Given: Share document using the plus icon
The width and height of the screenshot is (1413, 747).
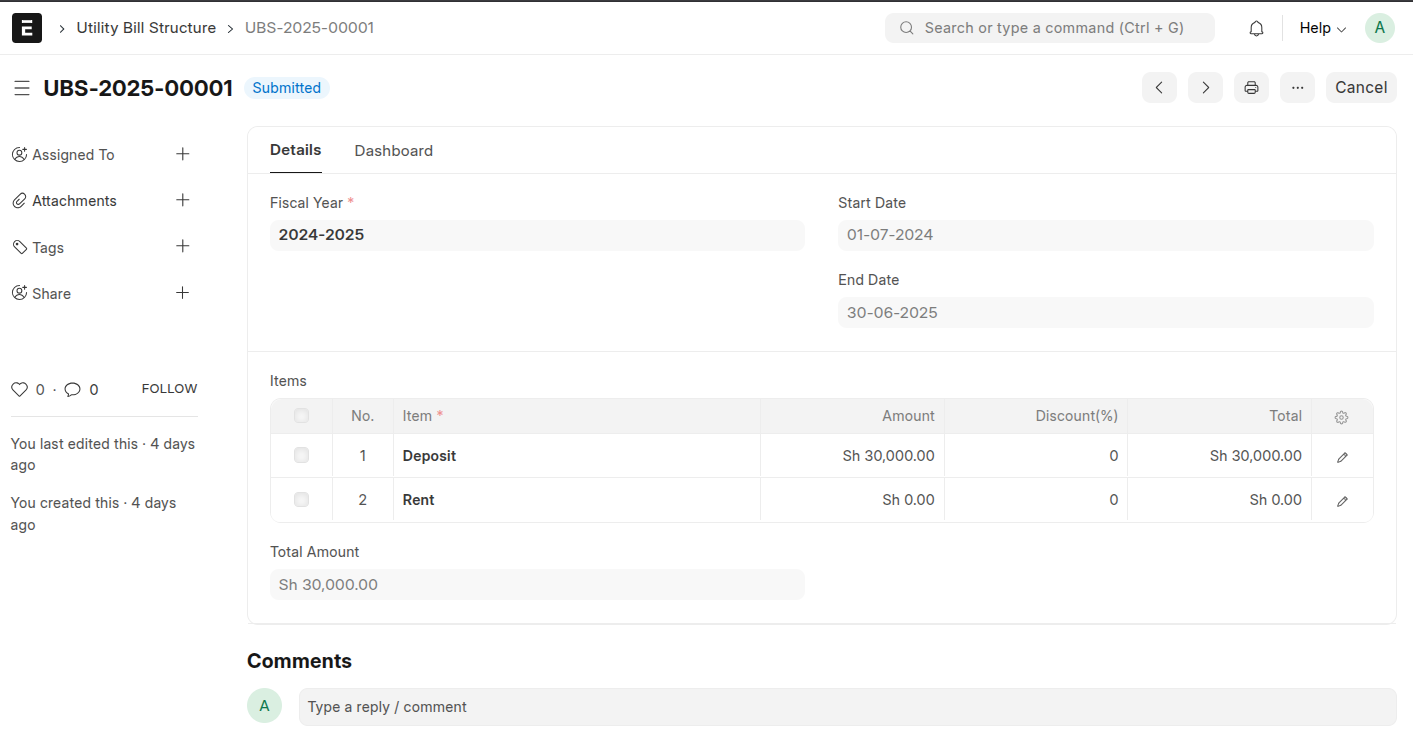Looking at the screenshot, I should (x=183, y=293).
